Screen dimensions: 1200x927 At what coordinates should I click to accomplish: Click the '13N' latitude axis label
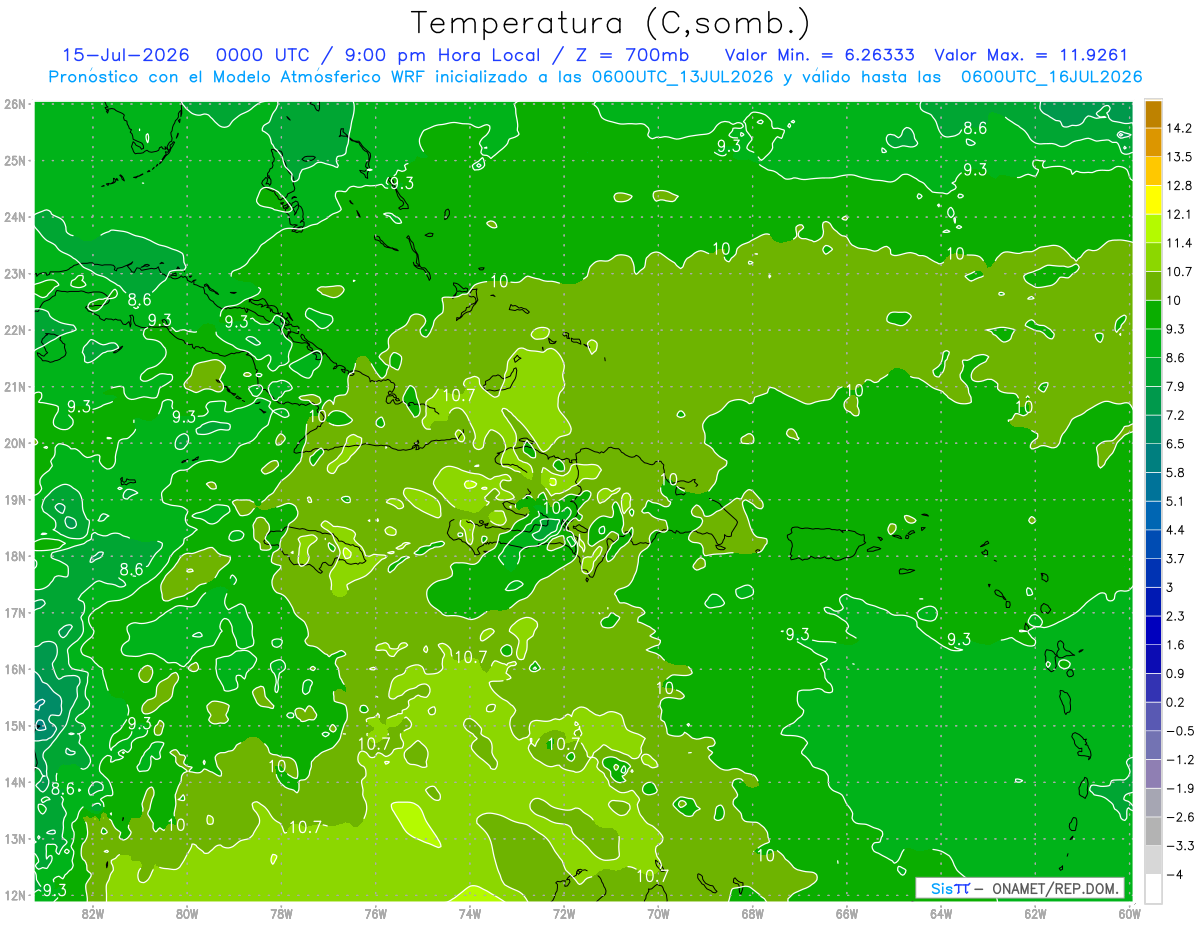pos(14,838)
